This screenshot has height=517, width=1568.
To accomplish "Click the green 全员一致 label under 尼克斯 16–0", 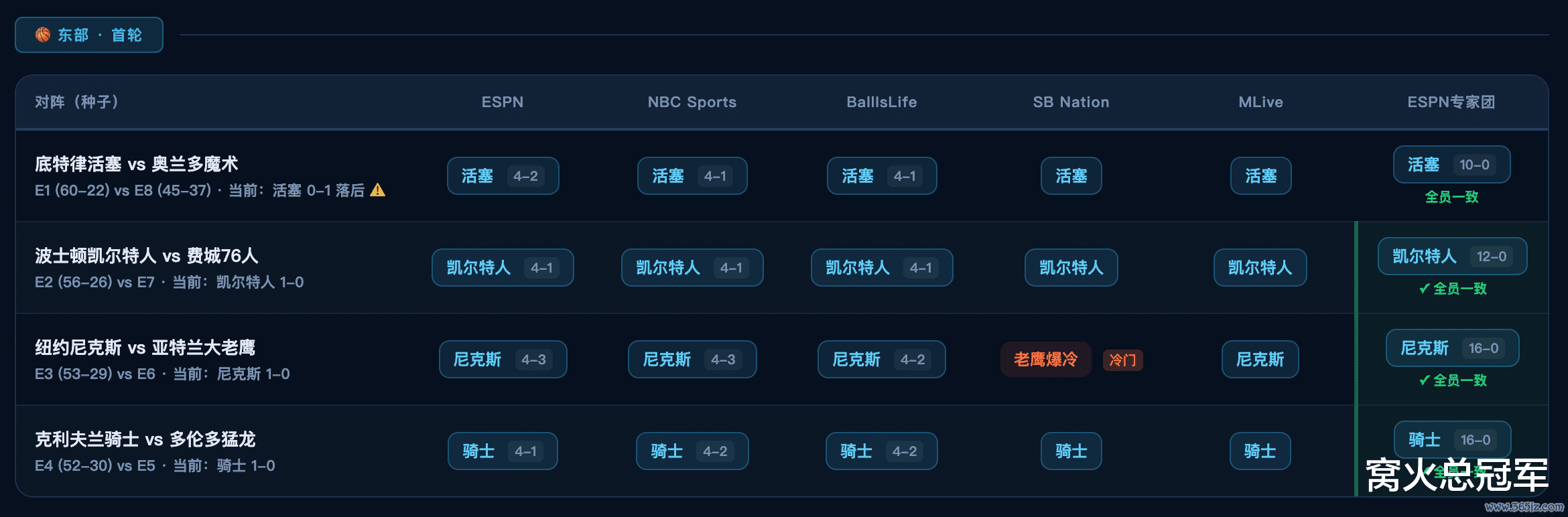I will click(1453, 380).
